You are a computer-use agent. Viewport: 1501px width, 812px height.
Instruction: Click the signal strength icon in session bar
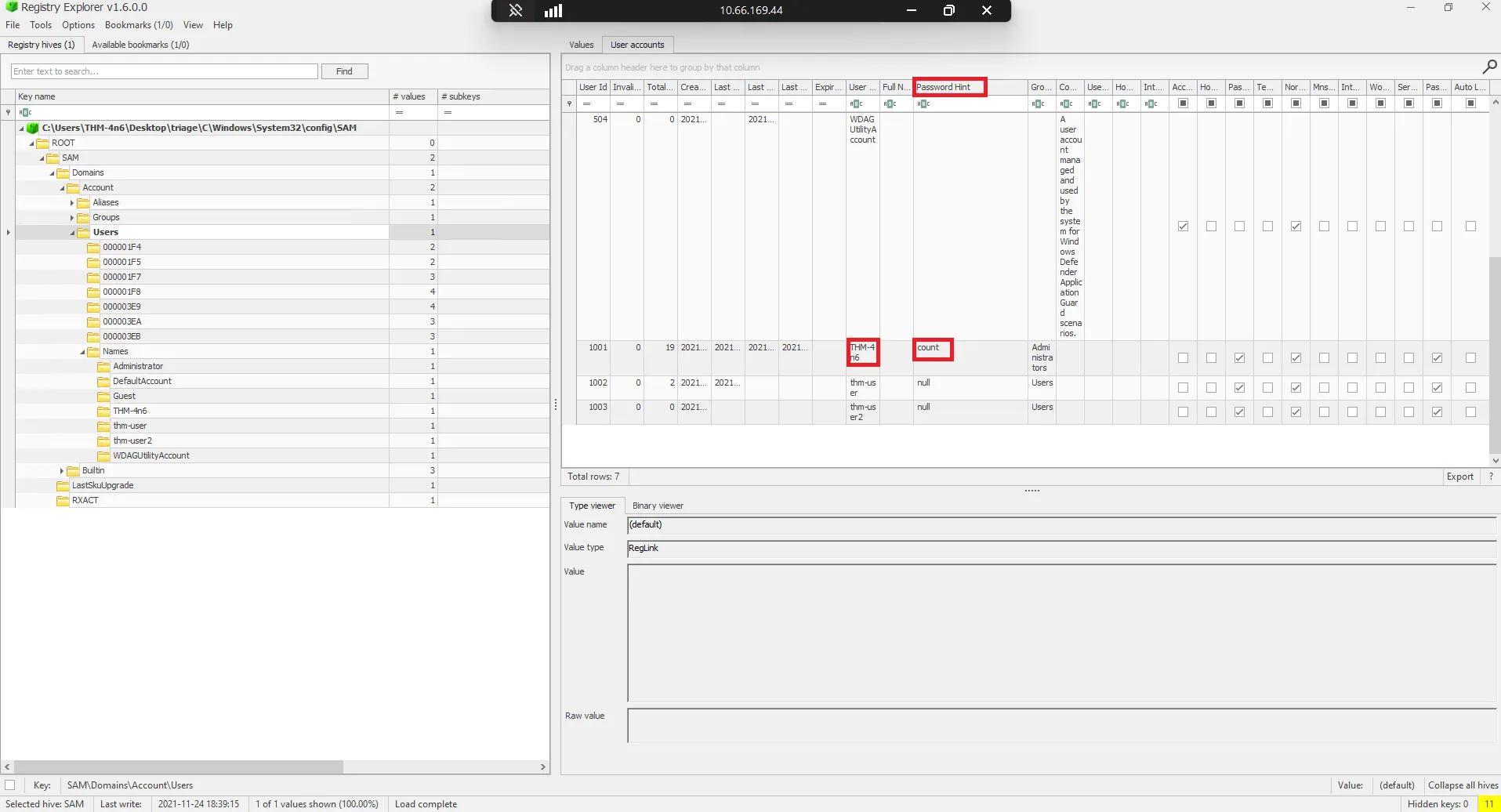(553, 10)
